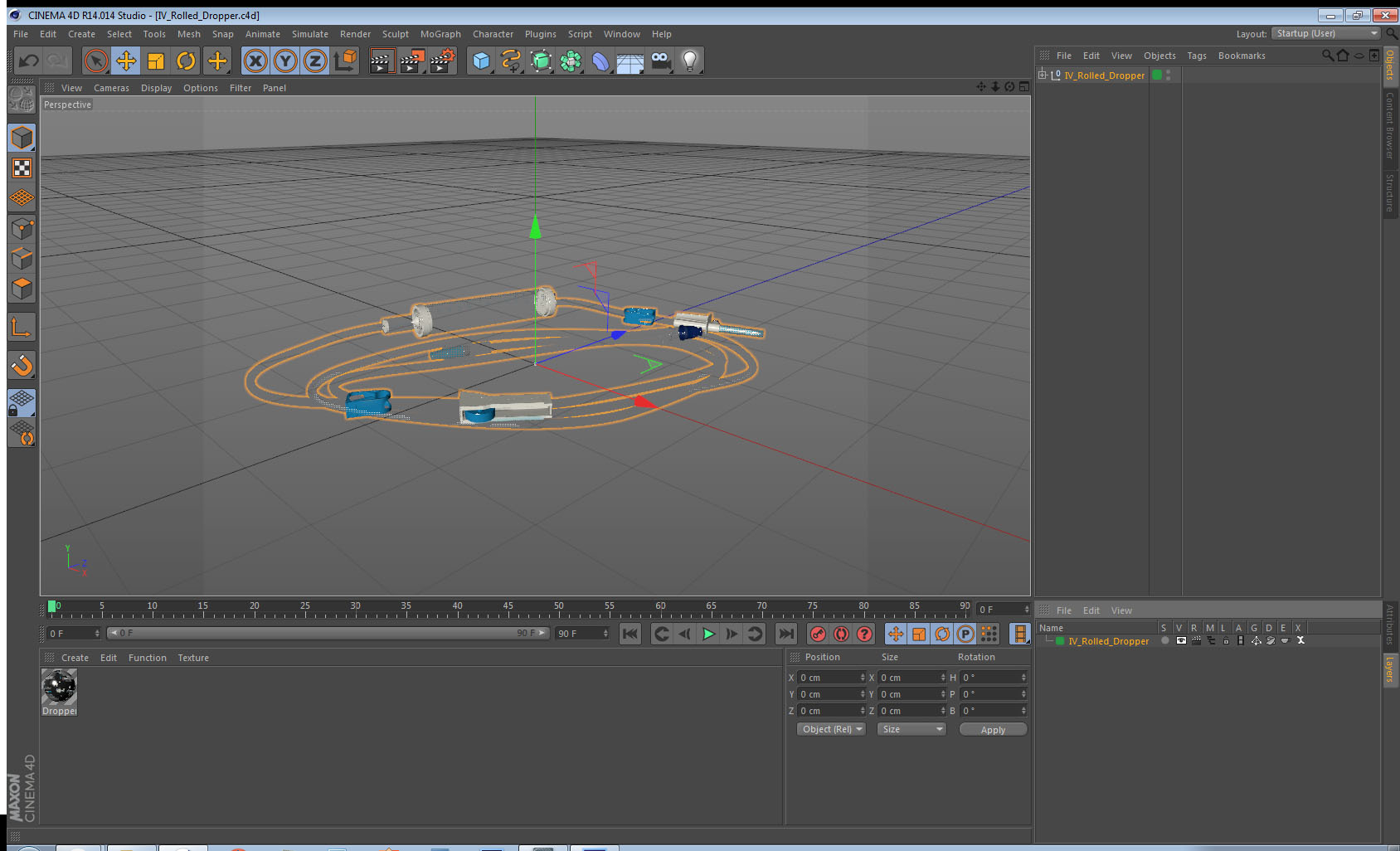
Task: Add a Camera object
Action: 660,61
